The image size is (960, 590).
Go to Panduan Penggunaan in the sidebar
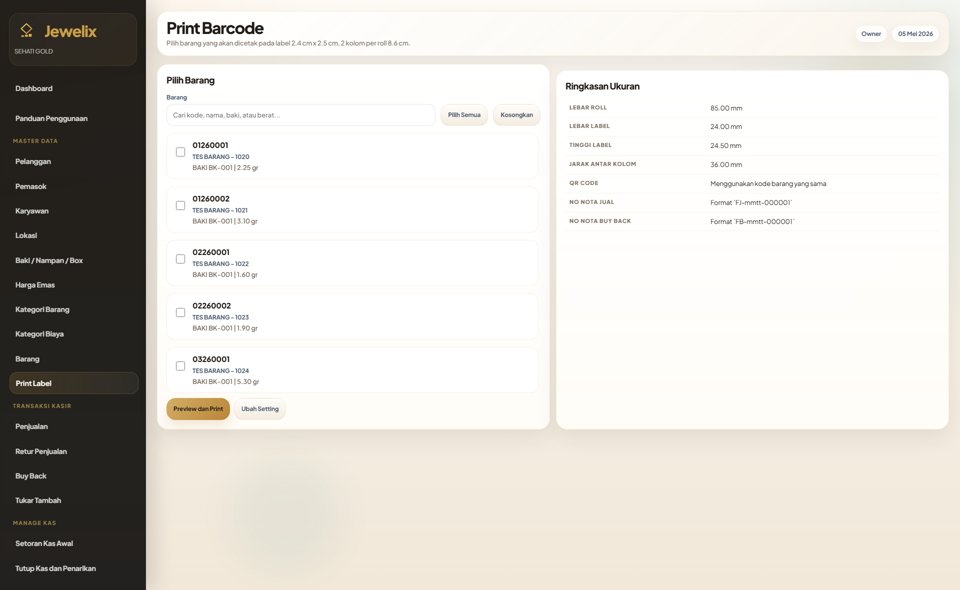[x=73, y=118]
